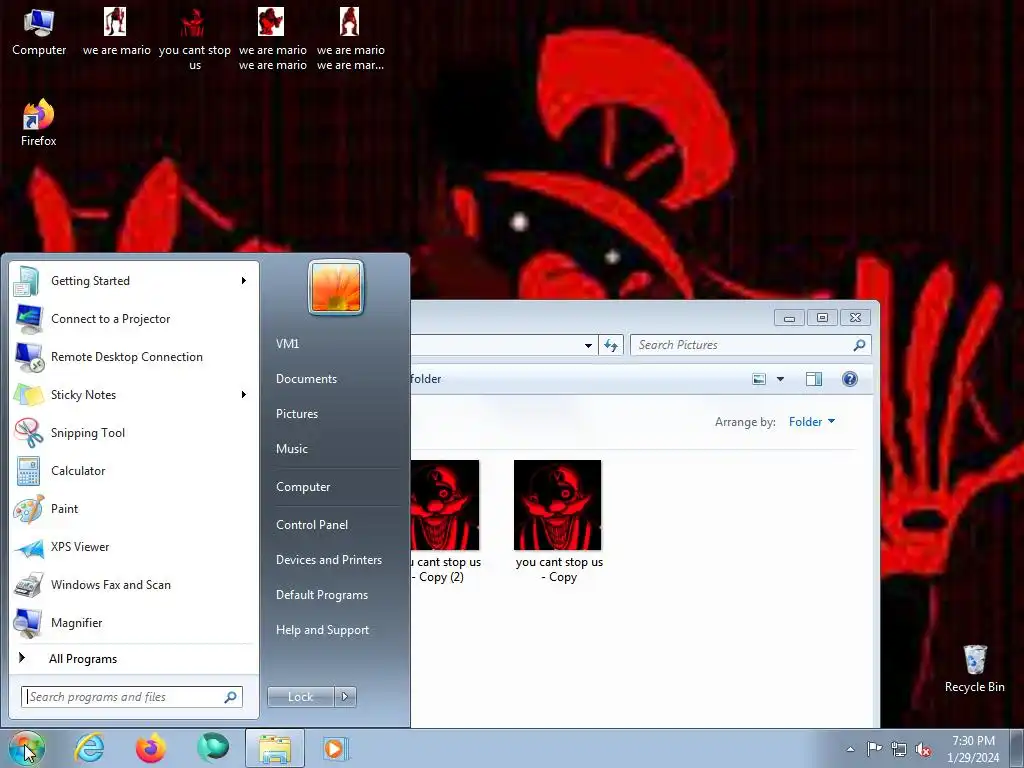
Task: Open VM1 user folder in Start menu
Action: (287, 344)
